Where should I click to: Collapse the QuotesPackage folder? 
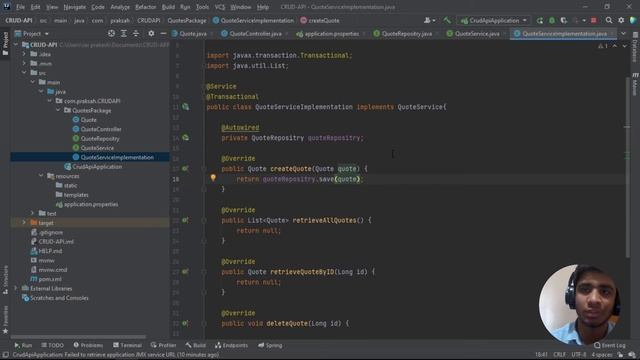[58, 110]
